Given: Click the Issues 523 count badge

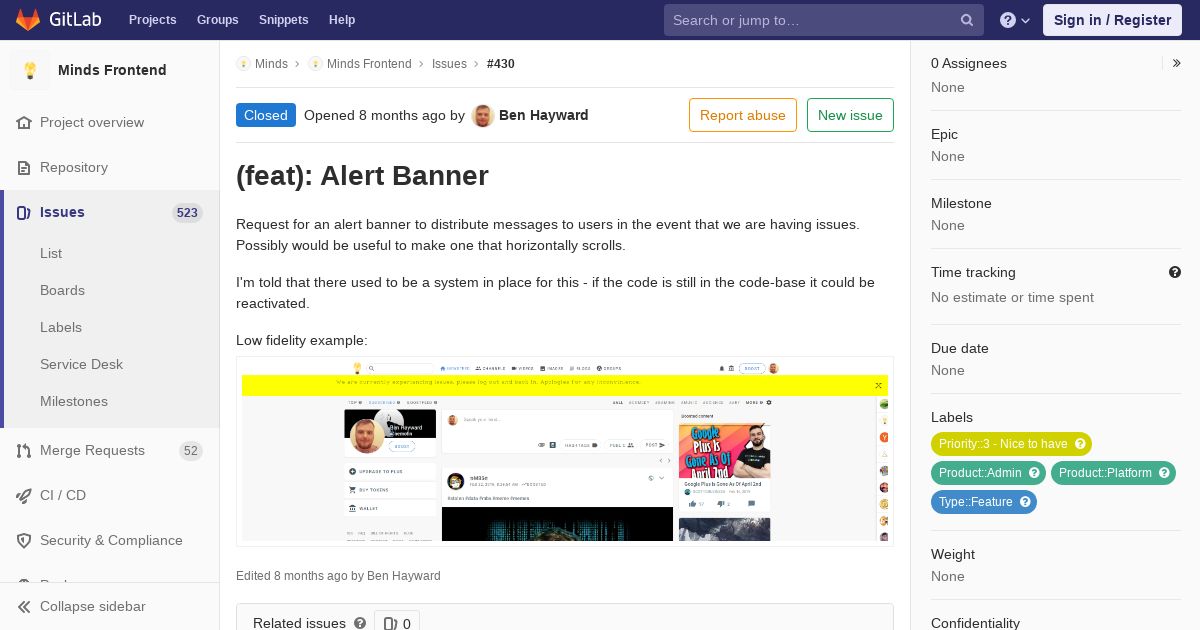Looking at the screenshot, I should (x=187, y=213).
